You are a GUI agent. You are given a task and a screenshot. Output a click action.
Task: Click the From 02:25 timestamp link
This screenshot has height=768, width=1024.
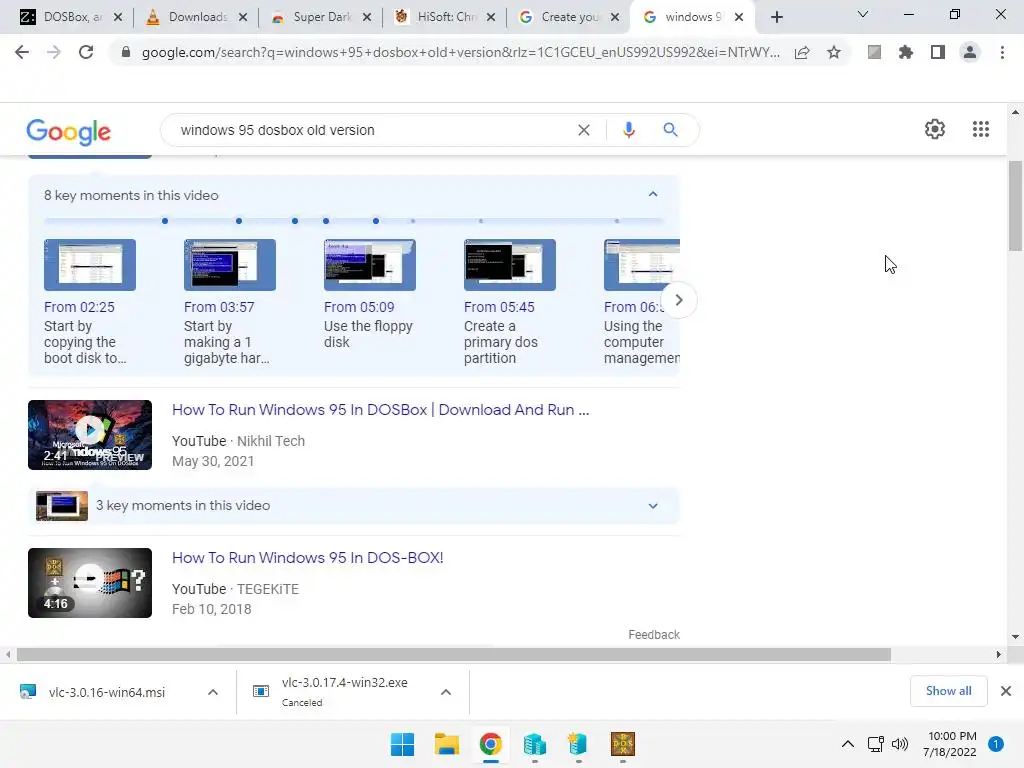tap(79, 307)
